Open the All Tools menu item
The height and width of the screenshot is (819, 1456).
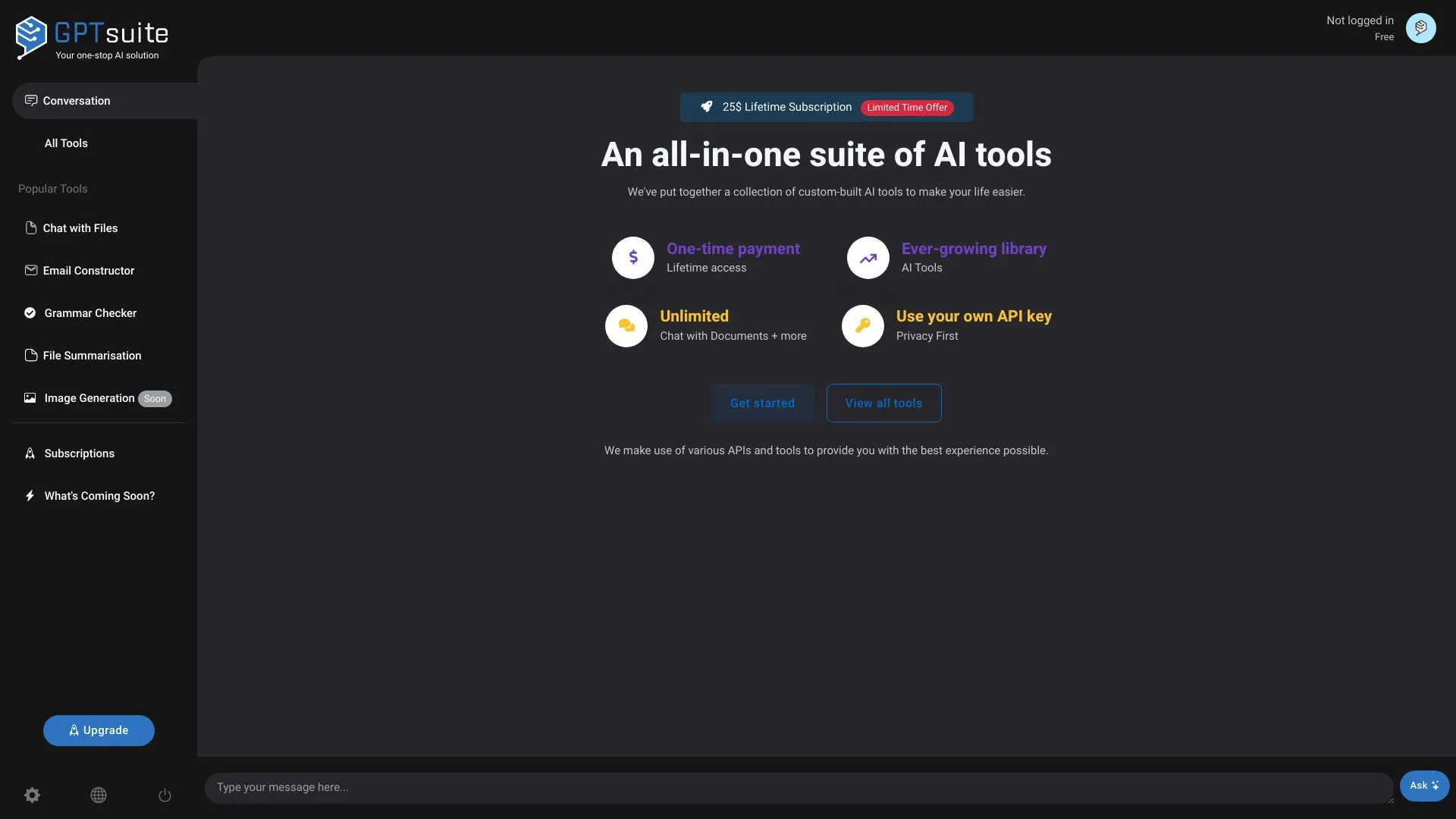tap(66, 143)
